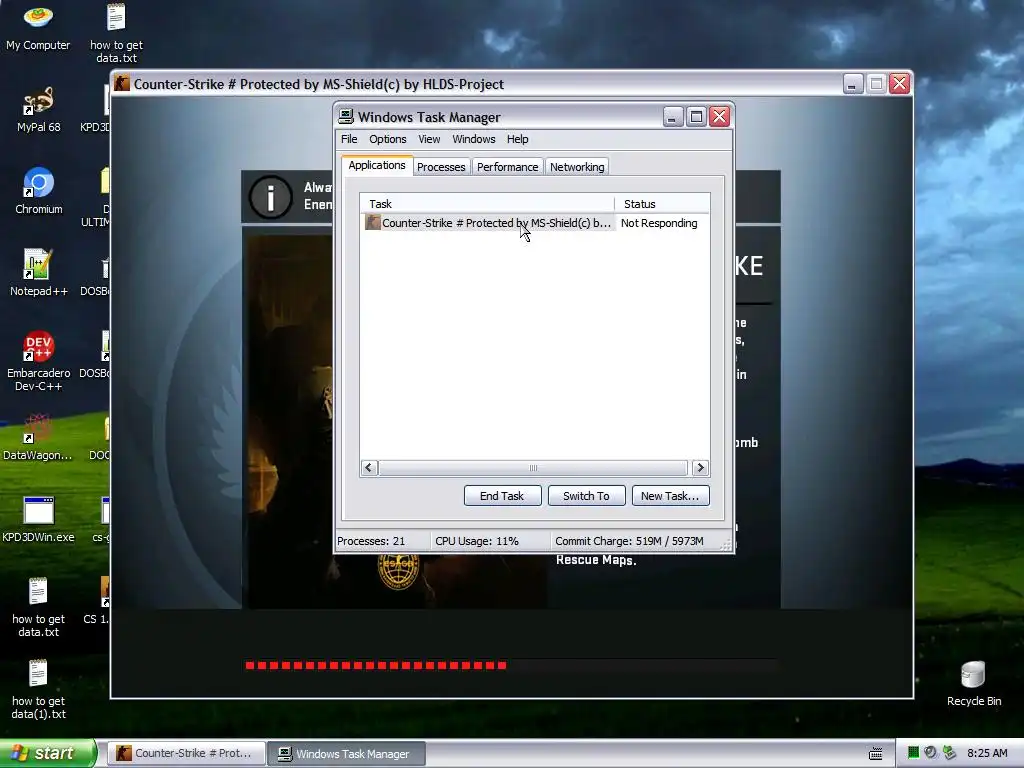Select KPD3DWin.exe desktop icon
The image size is (1024, 768).
click(x=38, y=519)
